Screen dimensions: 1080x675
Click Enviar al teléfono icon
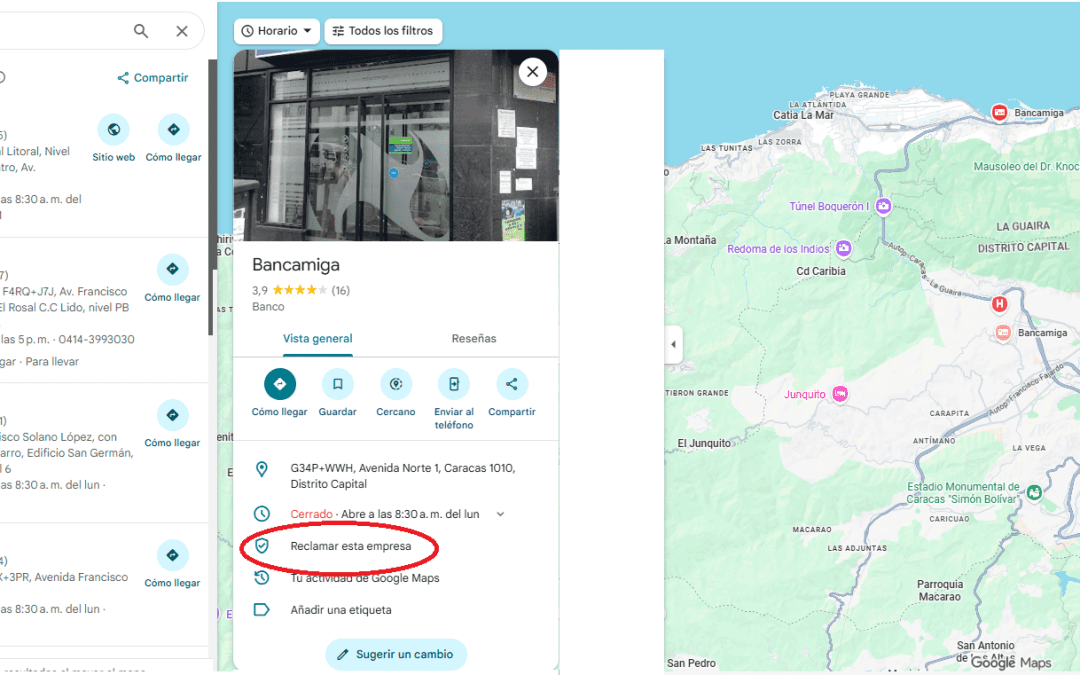pyautogui.click(x=453, y=385)
